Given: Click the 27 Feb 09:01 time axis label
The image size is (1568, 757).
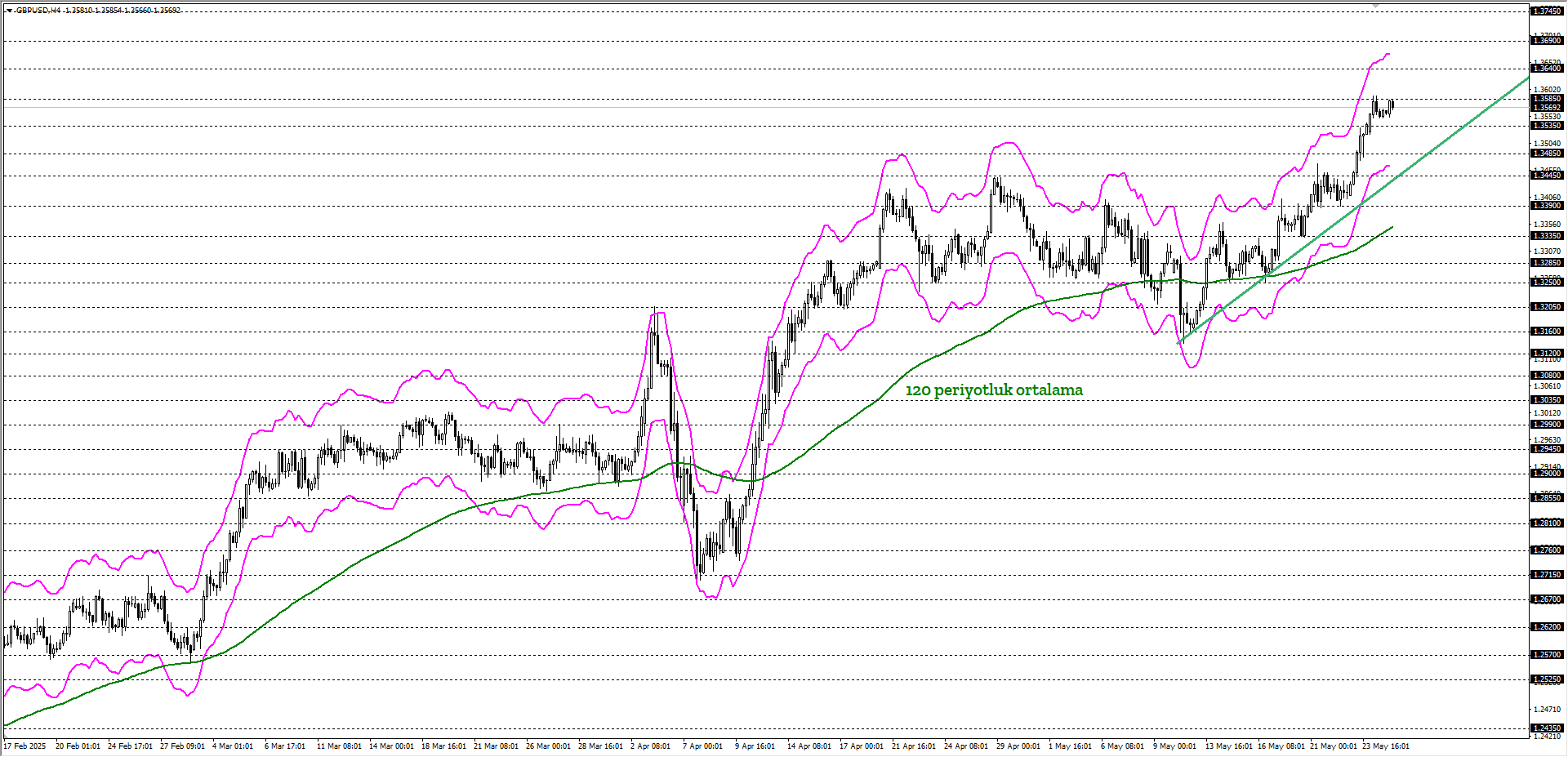Looking at the screenshot, I should pyautogui.click(x=183, y=746).
